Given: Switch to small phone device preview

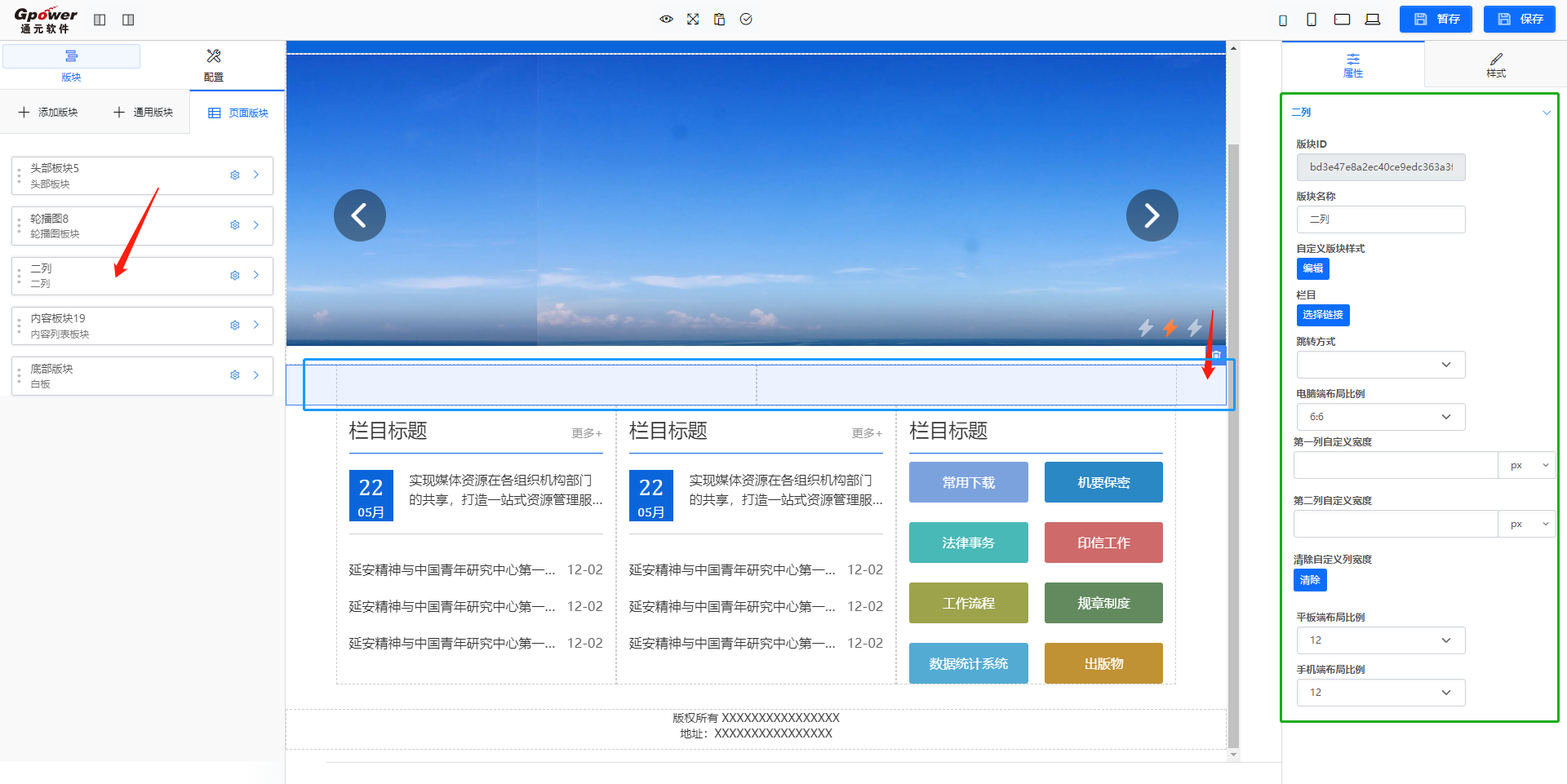Looking at the screenshot, I should pos(1283,20).
